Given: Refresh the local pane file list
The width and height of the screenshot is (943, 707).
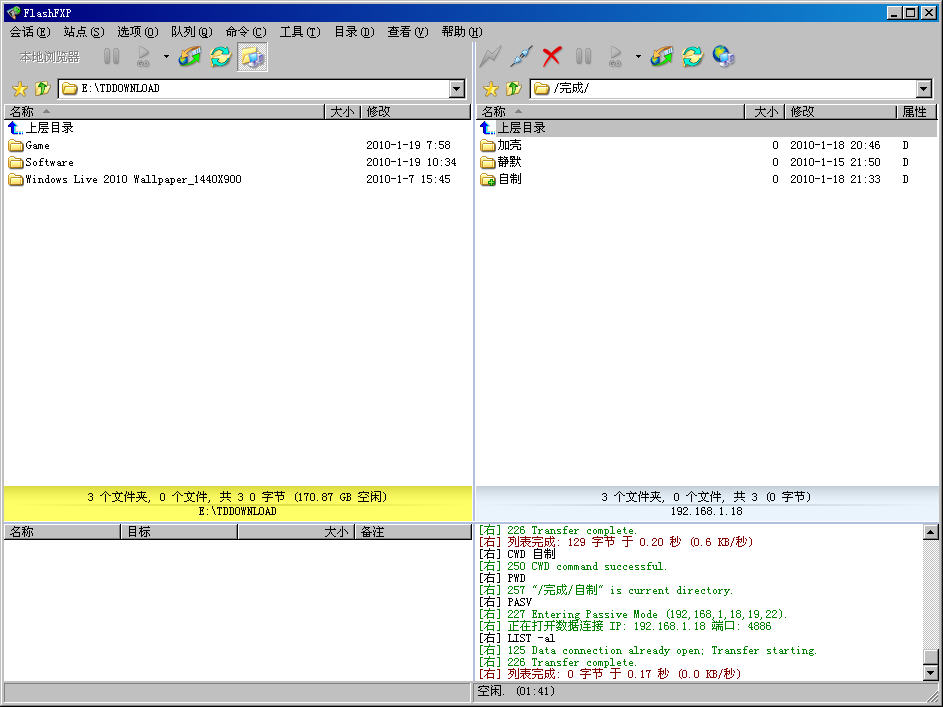Looking at the screenshot, I should click(220, 57).
